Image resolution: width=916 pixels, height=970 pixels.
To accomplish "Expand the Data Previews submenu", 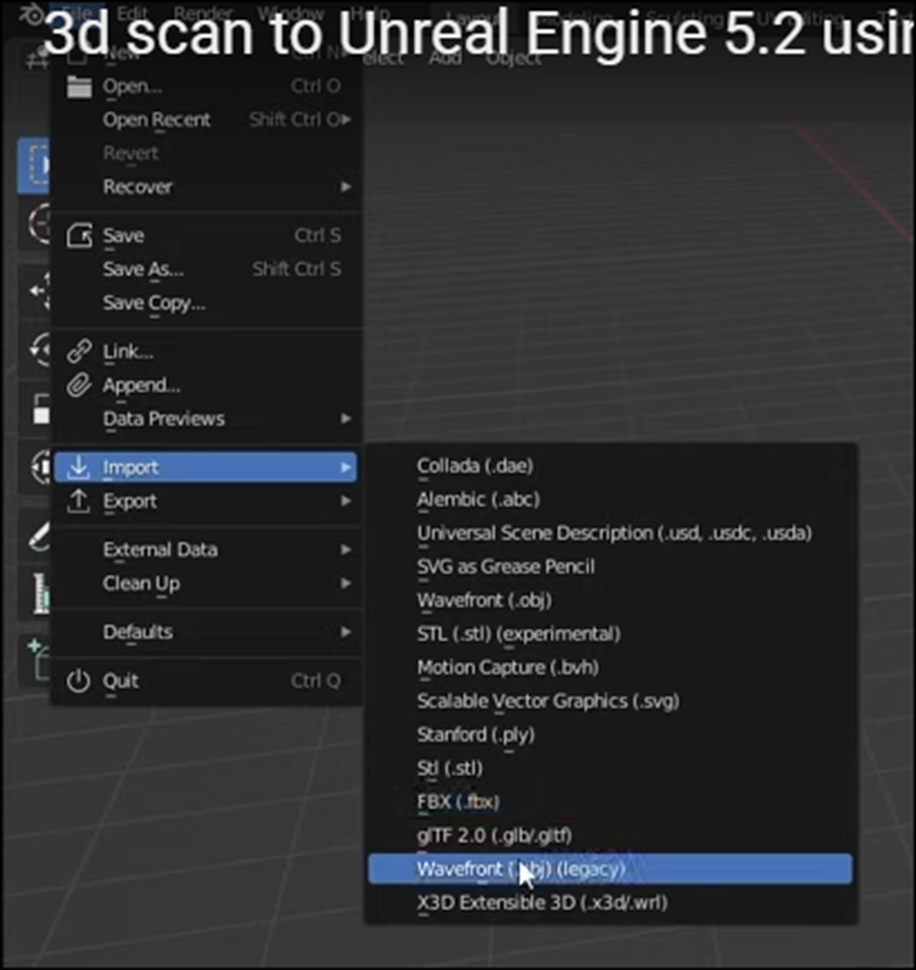I will point(206,419).
